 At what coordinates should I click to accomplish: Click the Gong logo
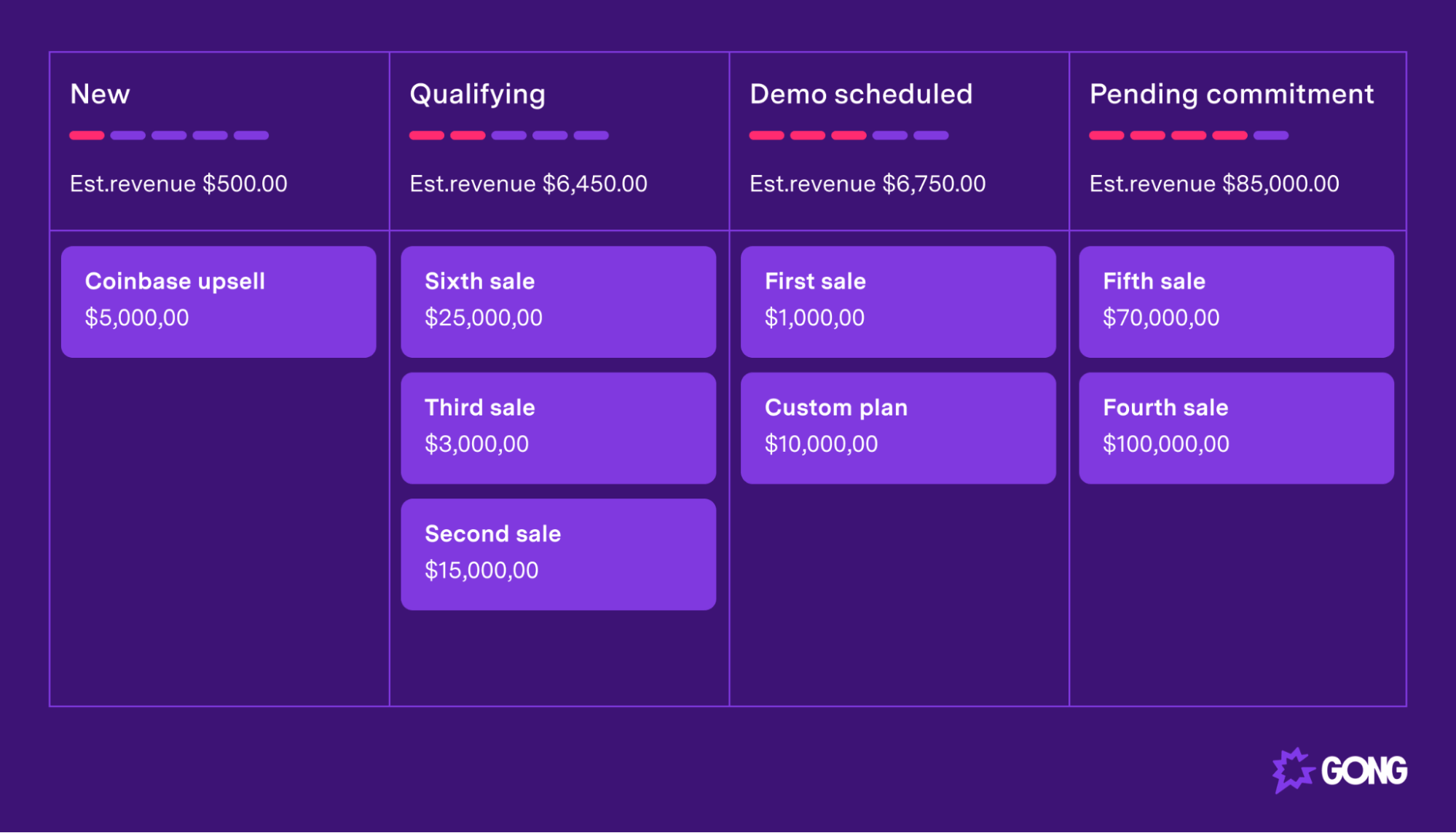[x=1339, y=770]
